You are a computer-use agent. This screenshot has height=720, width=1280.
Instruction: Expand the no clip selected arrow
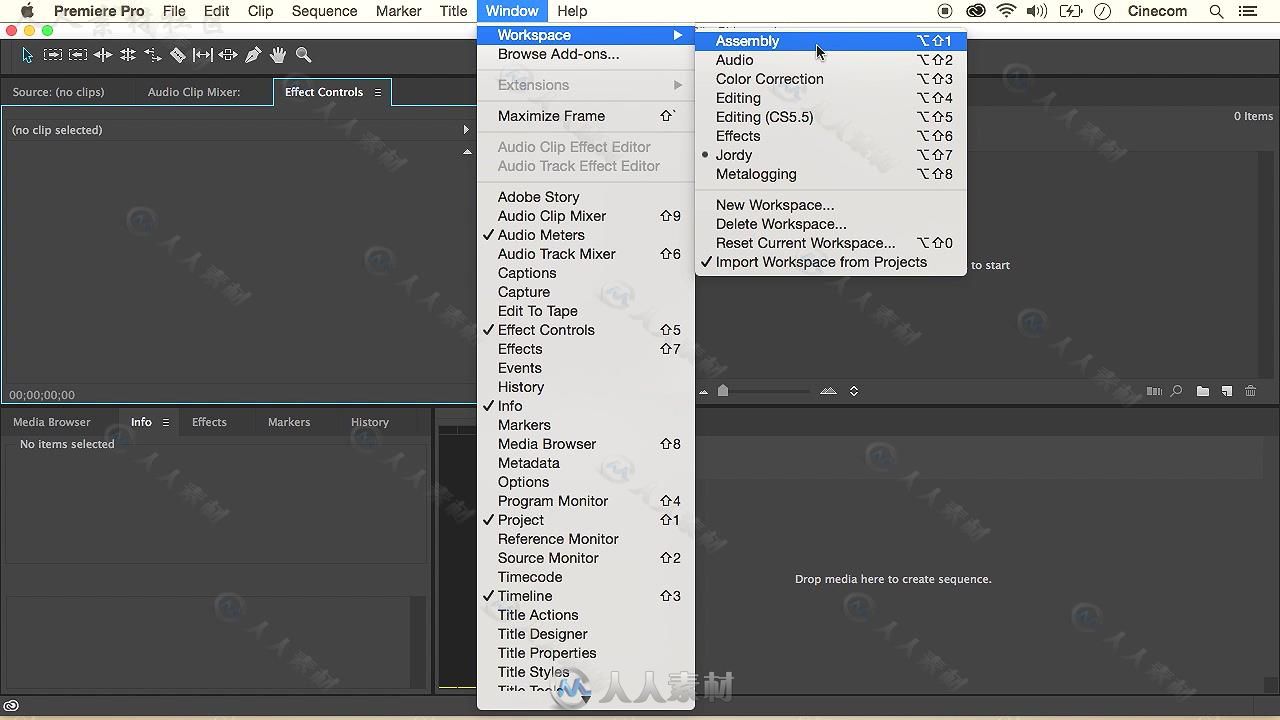[x=466, y=130]
